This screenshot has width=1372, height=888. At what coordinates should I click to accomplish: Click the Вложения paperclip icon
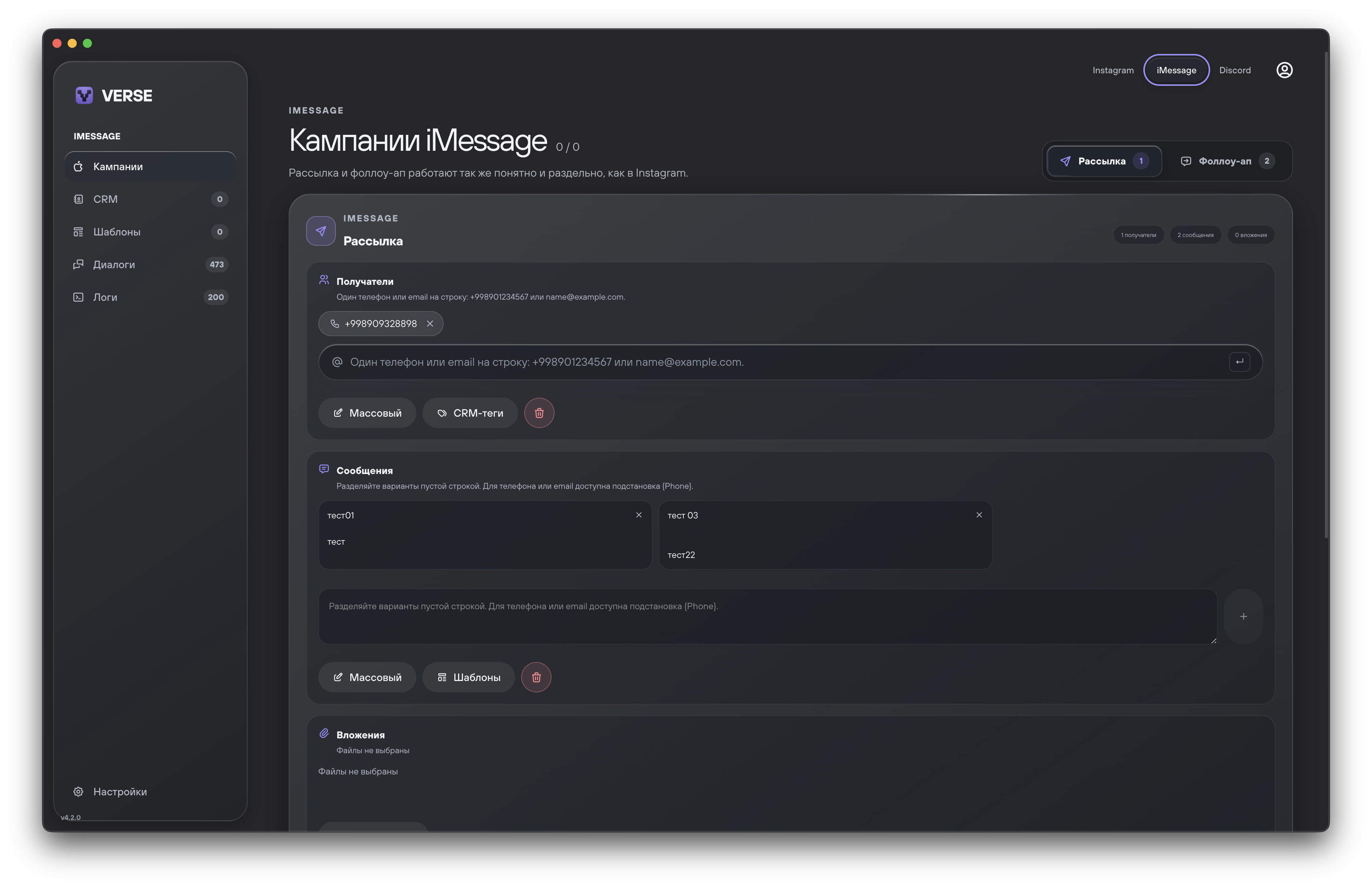coord(324,733)
